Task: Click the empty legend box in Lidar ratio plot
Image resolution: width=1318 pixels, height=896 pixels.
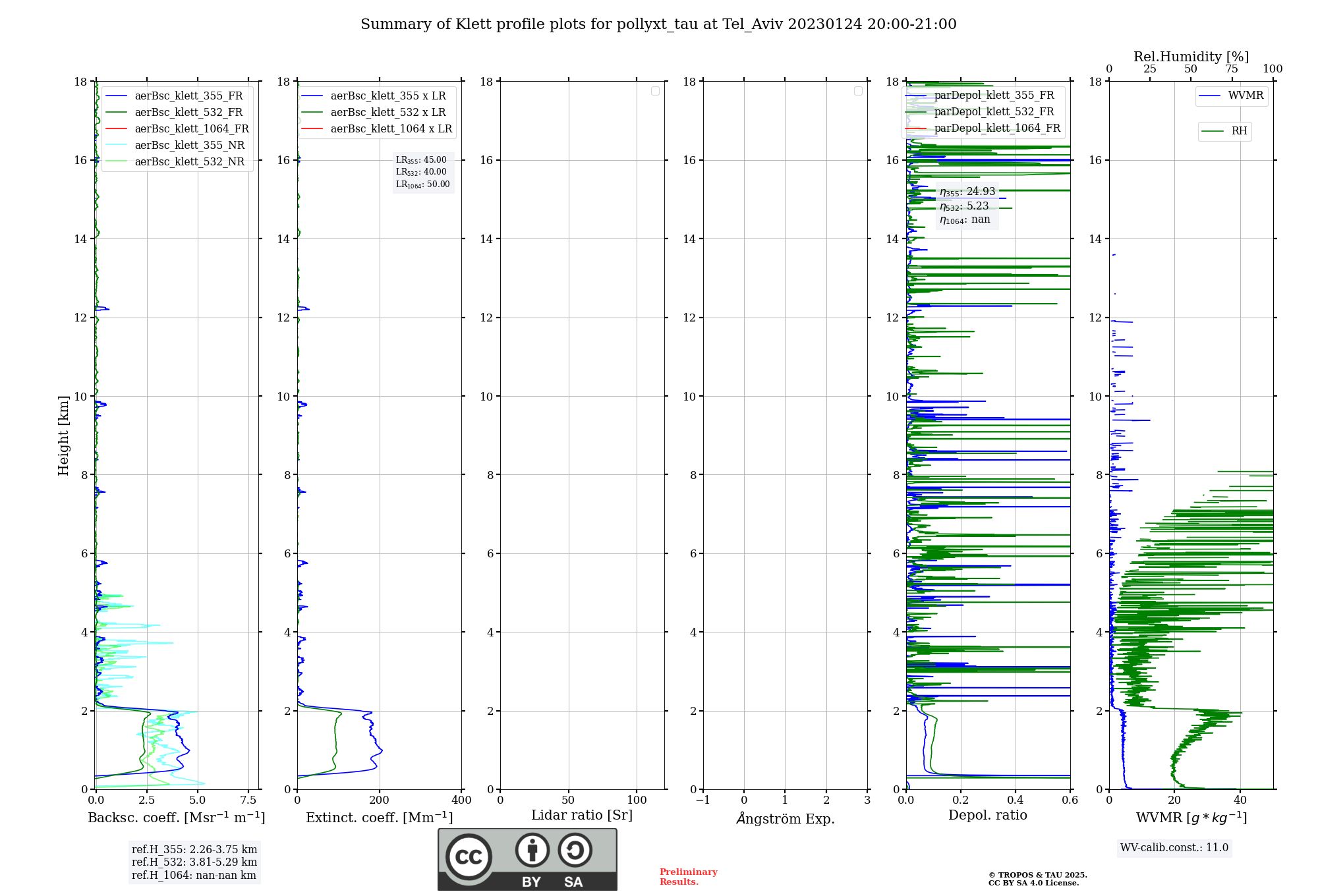Action: (655, 91)
